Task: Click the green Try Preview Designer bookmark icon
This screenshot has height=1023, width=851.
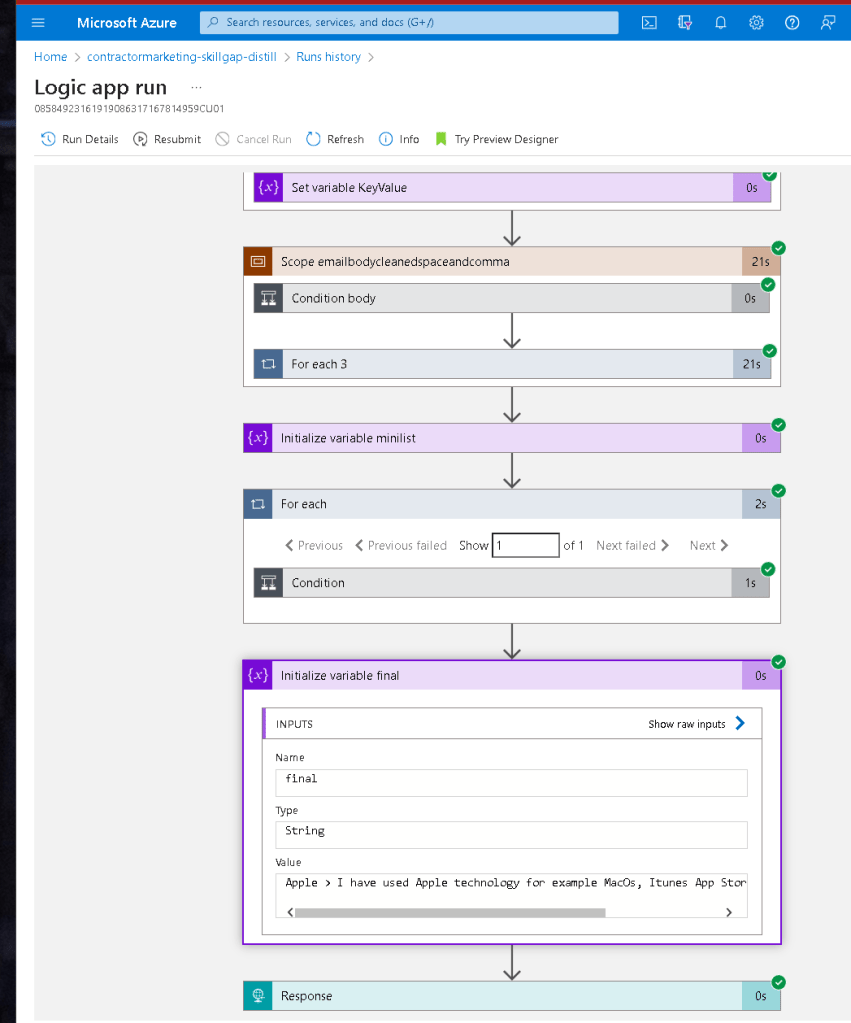Action: tap(441, 139)
